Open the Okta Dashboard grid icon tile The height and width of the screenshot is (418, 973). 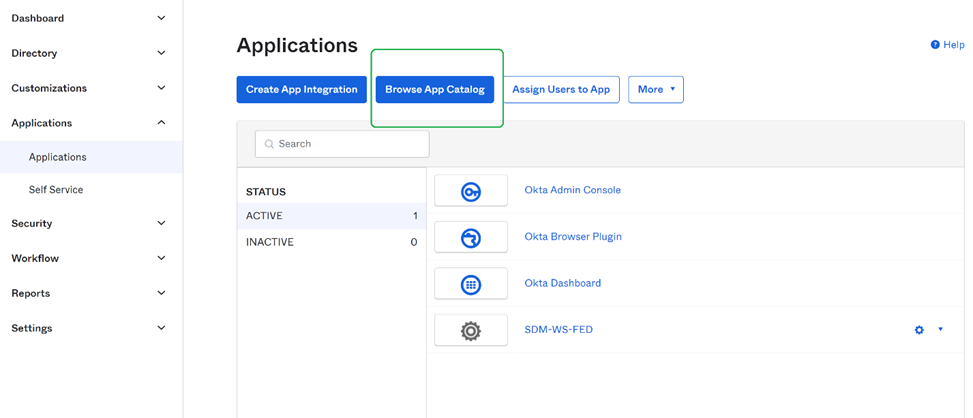point(471,283)
